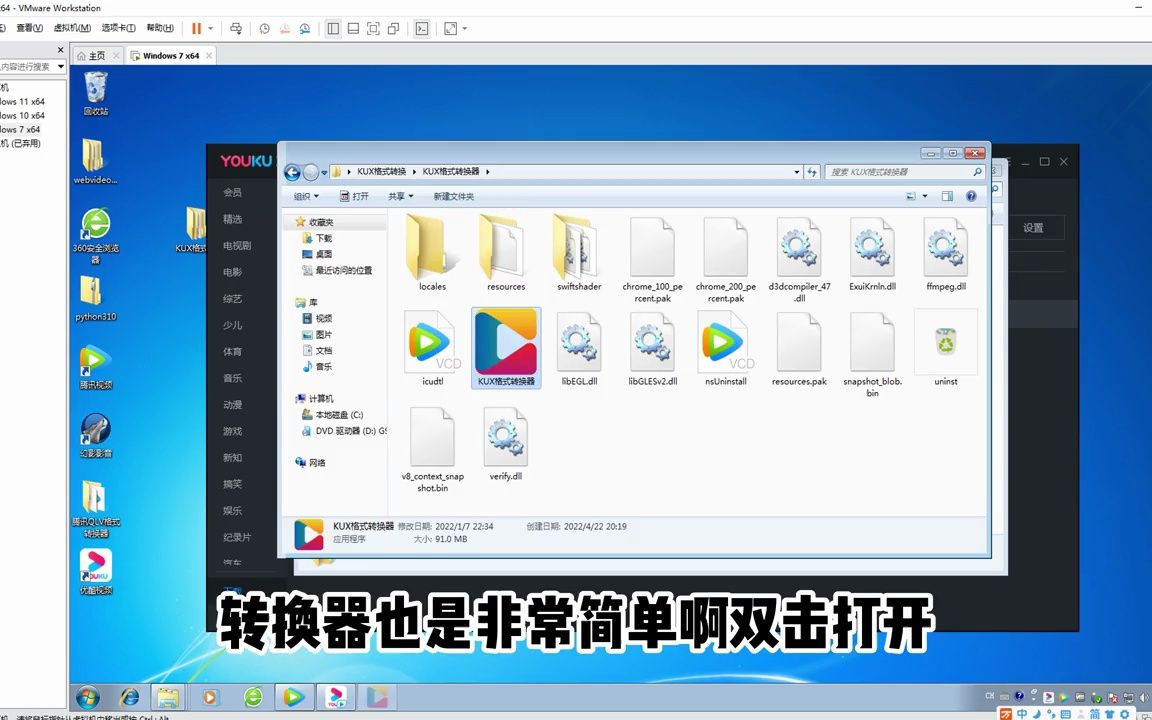Click the back navigation arrow
1152x720 pixels.
[291, 171]
